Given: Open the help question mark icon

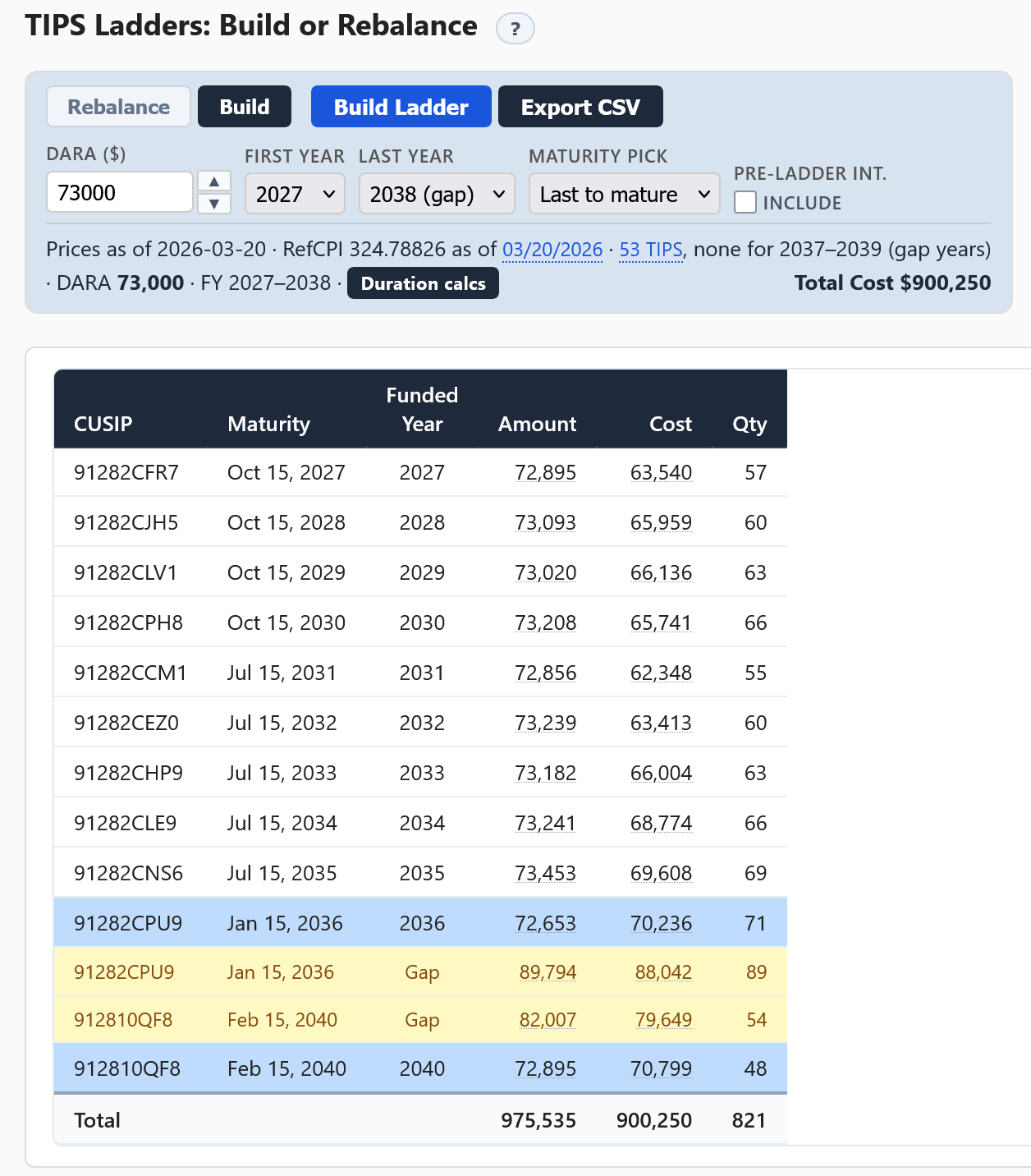Looking at the screenshot, I should 515,29.
